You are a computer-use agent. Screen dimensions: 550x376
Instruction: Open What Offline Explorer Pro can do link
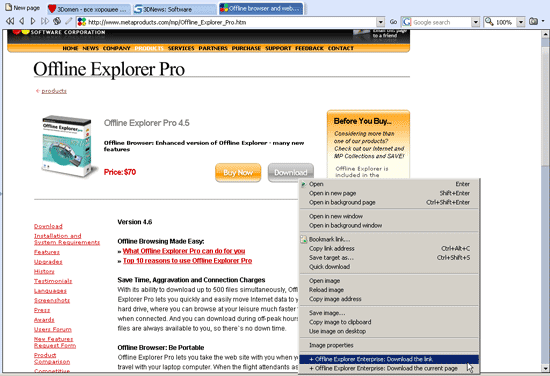184,251
